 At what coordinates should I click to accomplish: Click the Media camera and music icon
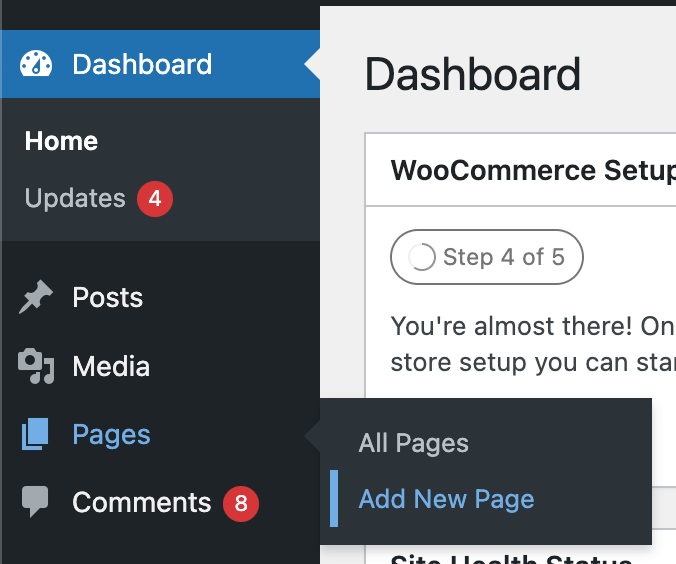pos(36,367)
